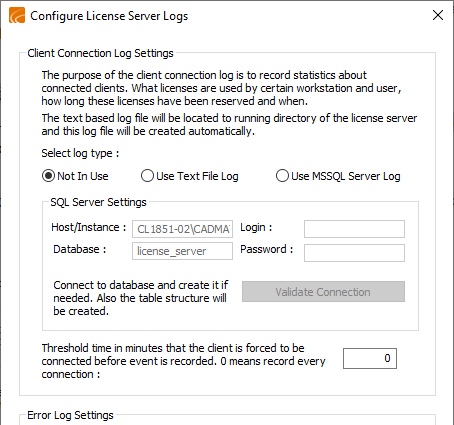The image size is (454, 425).
Task: Click the Select log type label
Action: [80, 153]
